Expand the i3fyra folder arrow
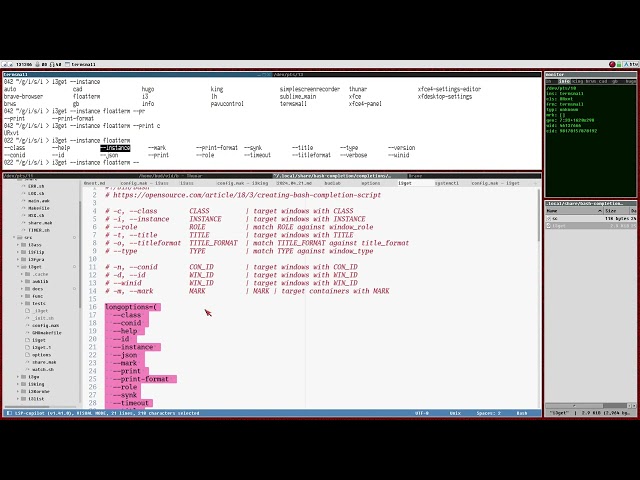This screenshot has width=640, height=480. pos(18,259)
